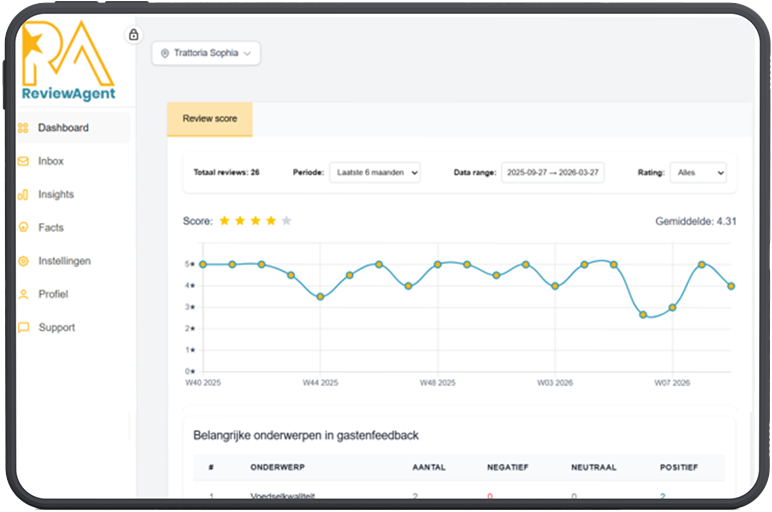Click the NEUTRAAL column header
Image resolution: width=772 pixels, height=512 pixels.
(594, 467)
